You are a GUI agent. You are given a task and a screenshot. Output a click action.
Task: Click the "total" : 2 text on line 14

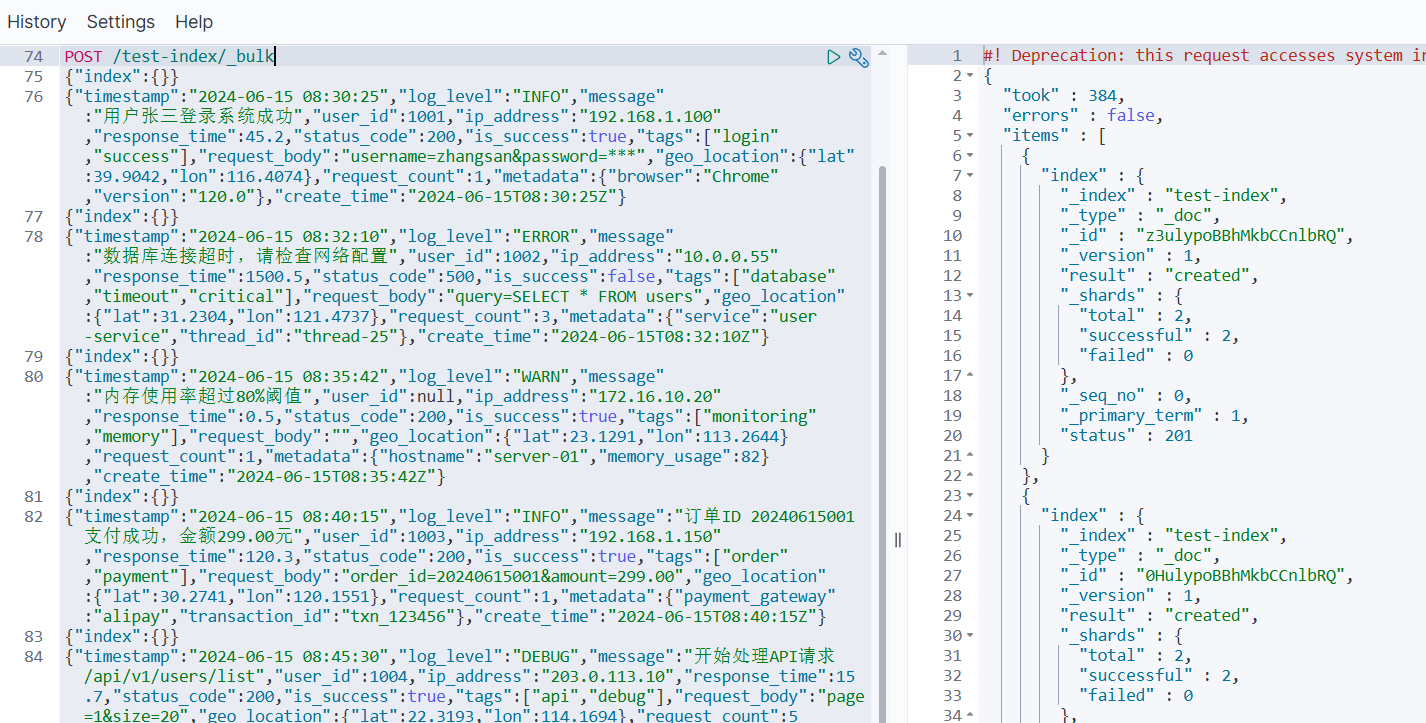tap(1133, 316)
